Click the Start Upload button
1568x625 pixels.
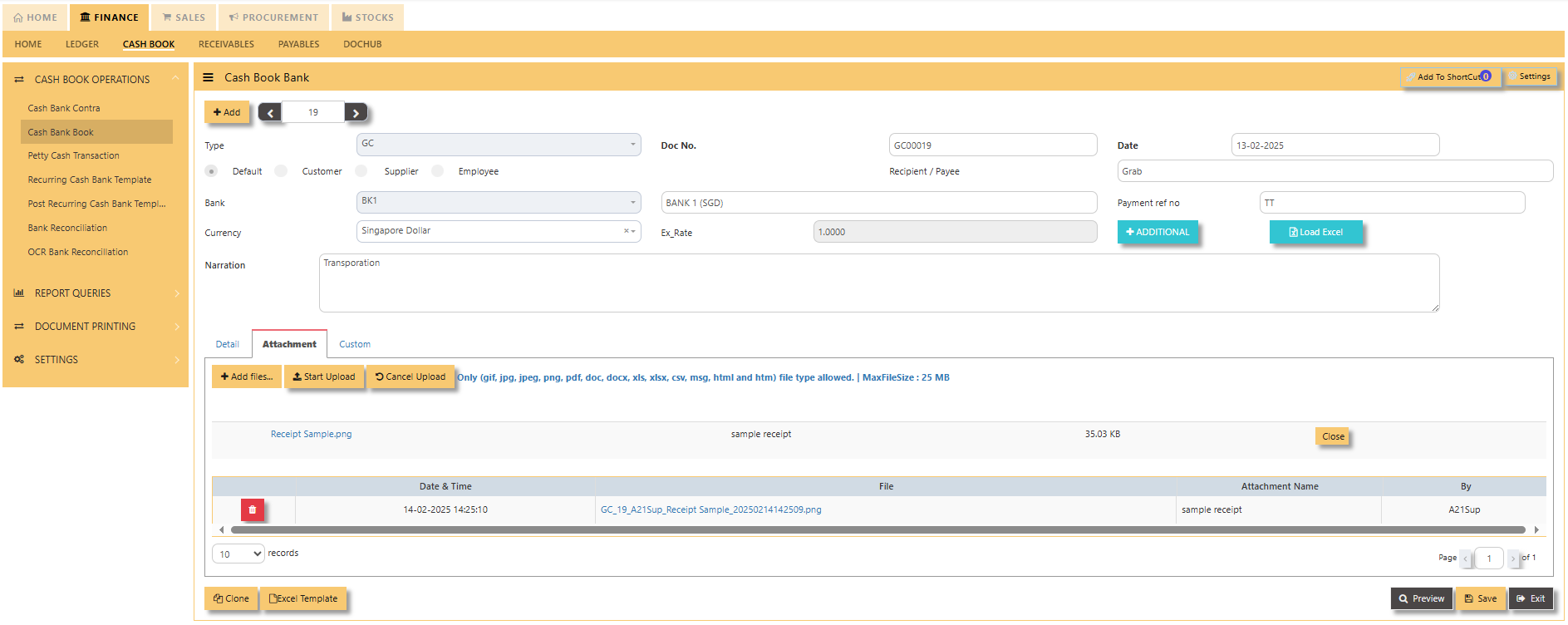coord(324,377)
